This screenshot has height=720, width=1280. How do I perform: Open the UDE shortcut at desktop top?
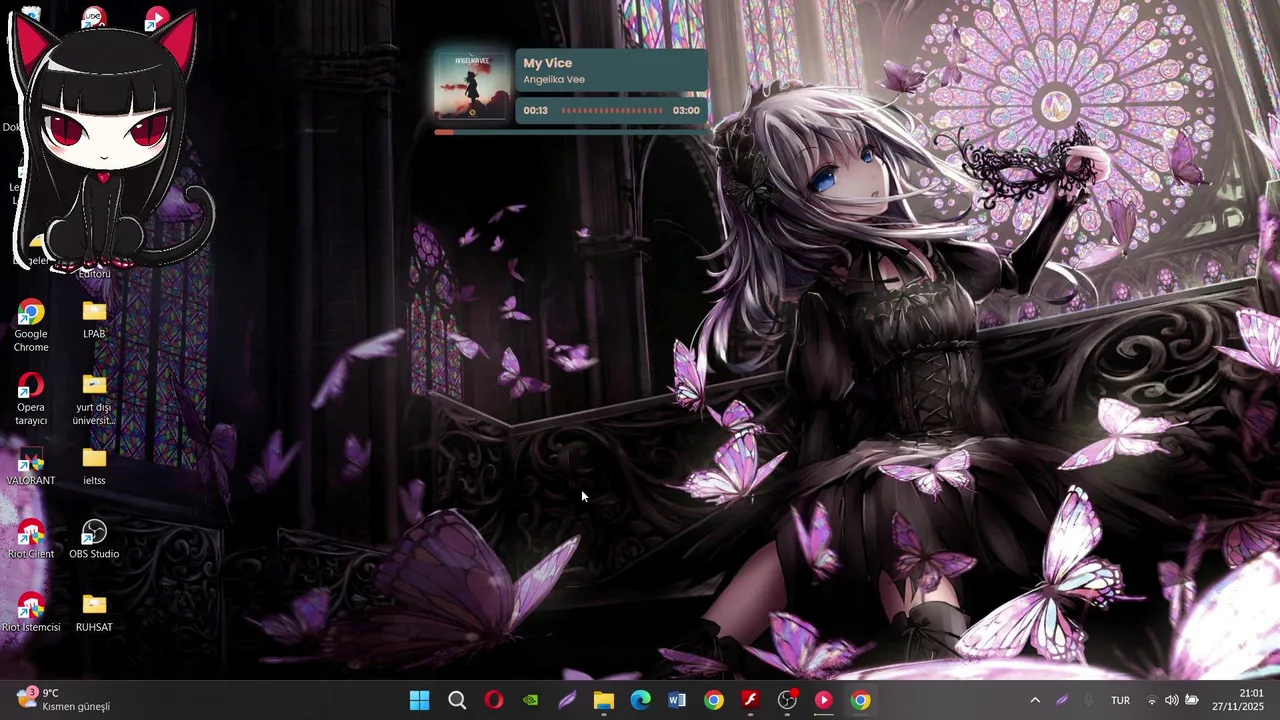tap(93, 17)
